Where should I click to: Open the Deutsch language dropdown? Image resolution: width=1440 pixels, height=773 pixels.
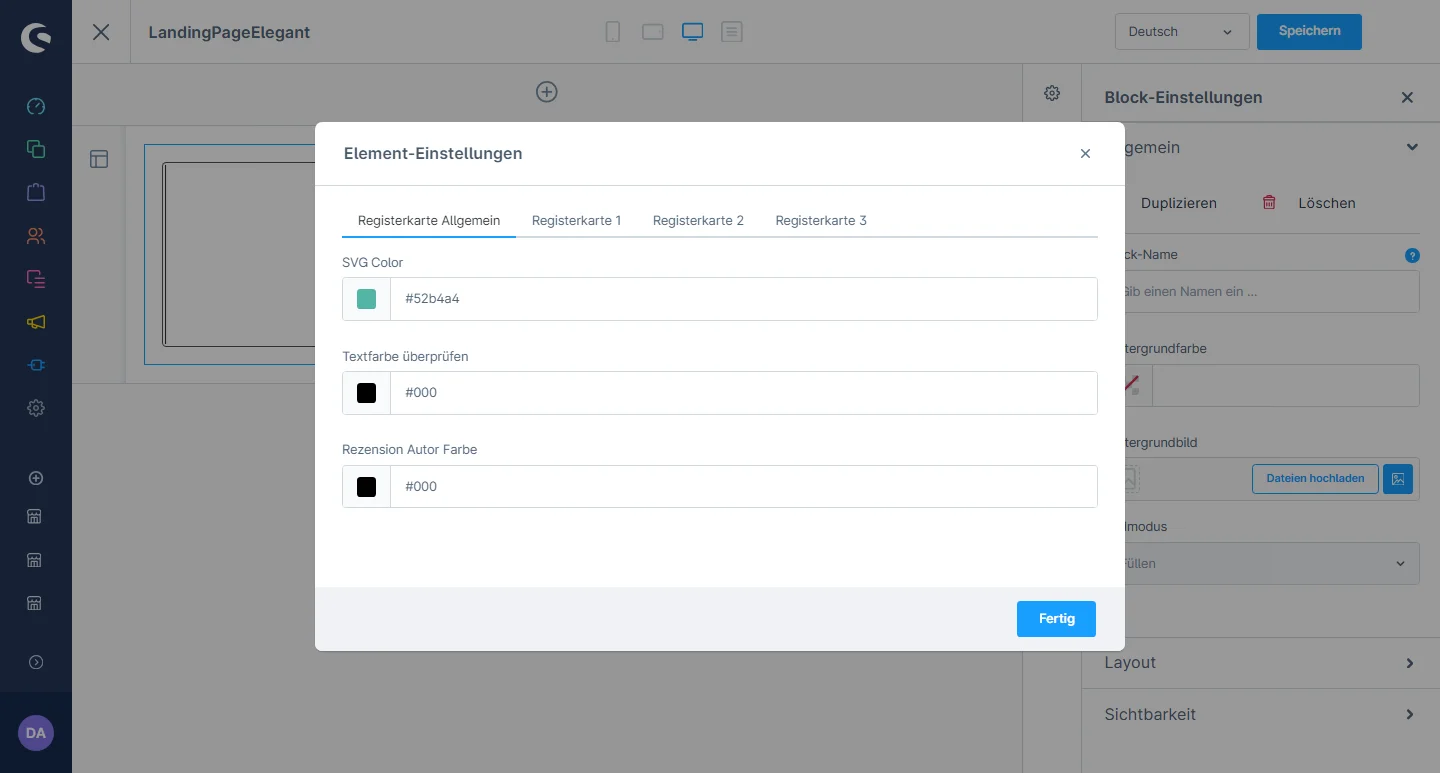[x=1181, y=32]
